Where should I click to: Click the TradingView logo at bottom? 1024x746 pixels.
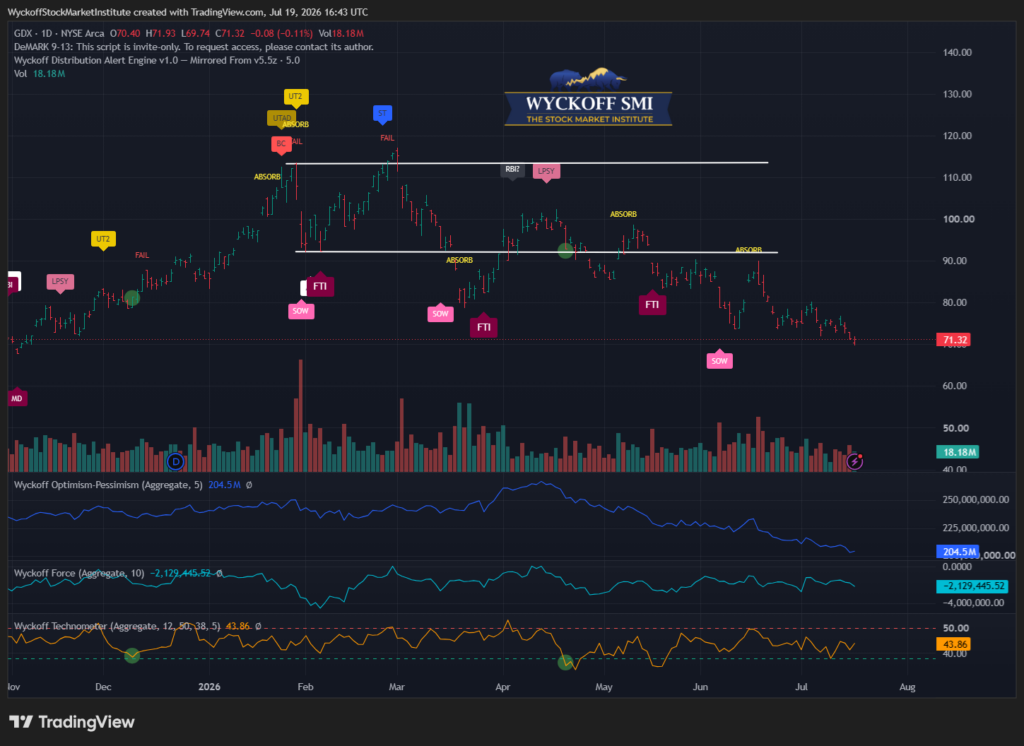[72, 722]
